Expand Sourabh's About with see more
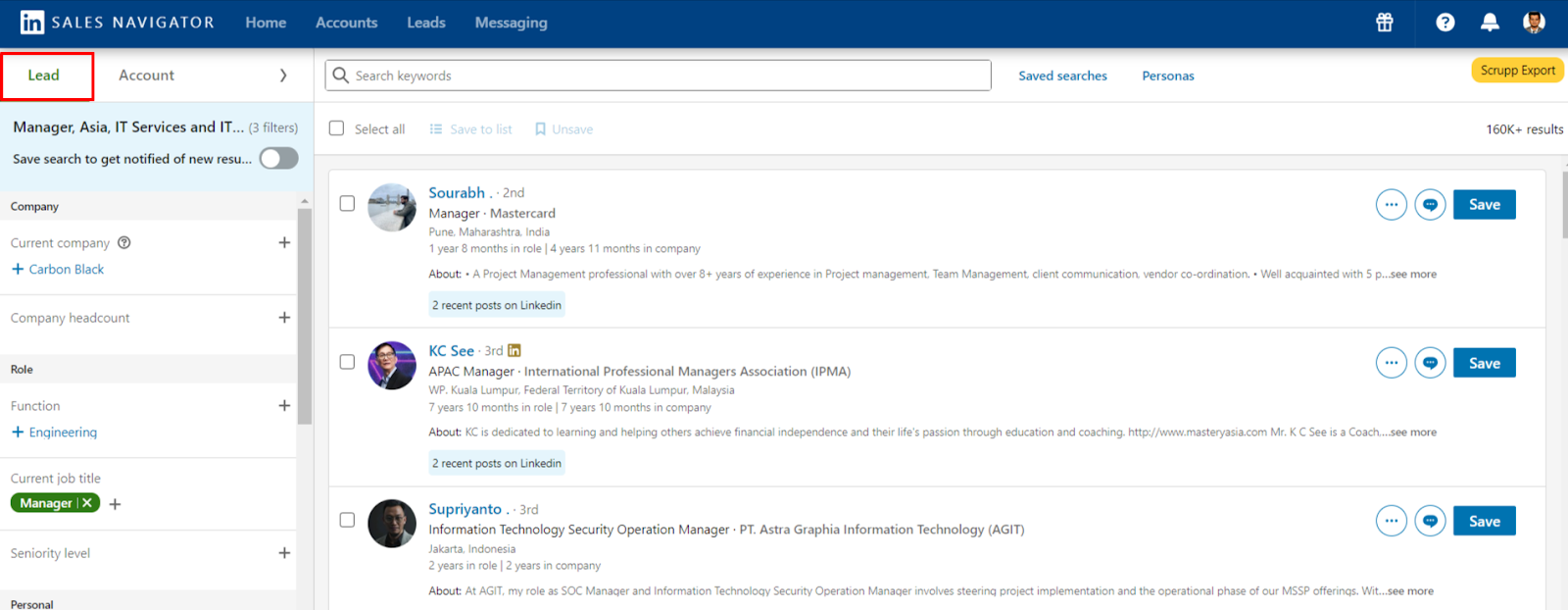The width and height of the screenshot is (1568, 610). click(x=1413, y=275)
